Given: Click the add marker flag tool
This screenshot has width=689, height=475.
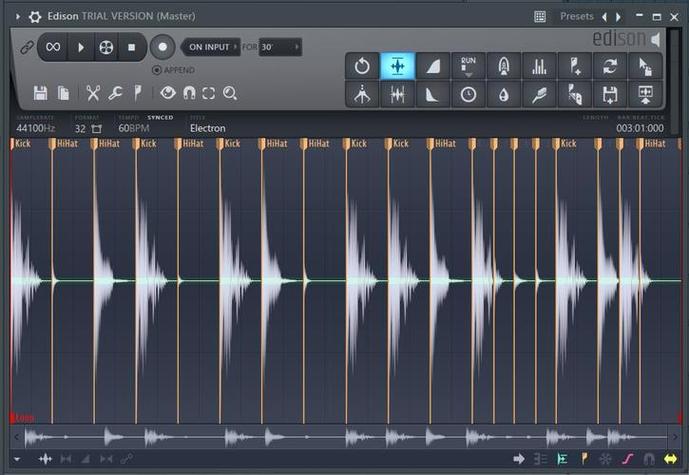Looking at the screenshot, I should pos(575,66).
